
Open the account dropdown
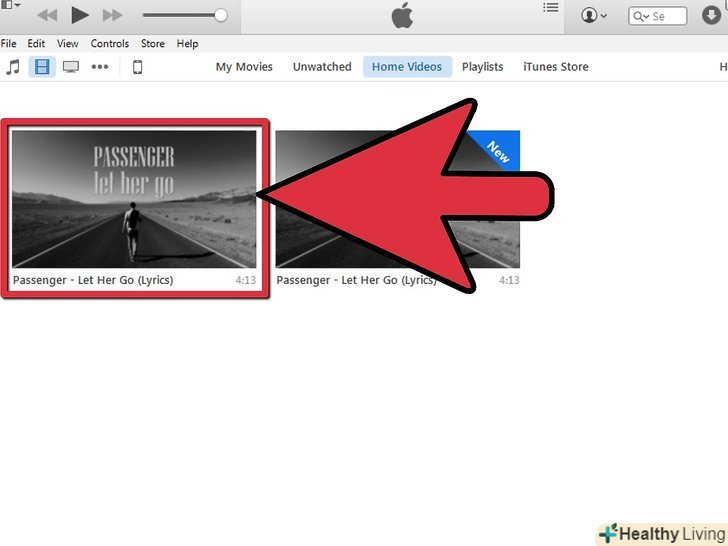594,16
